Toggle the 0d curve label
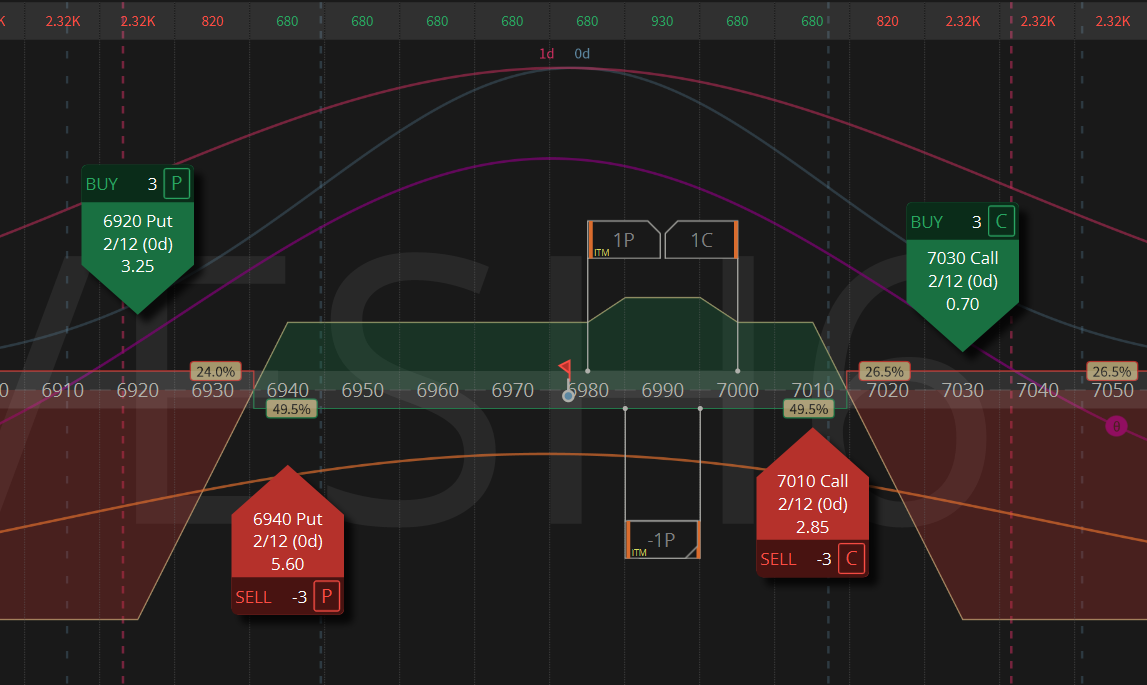The image size is (1147, 685). click(582, 54)
